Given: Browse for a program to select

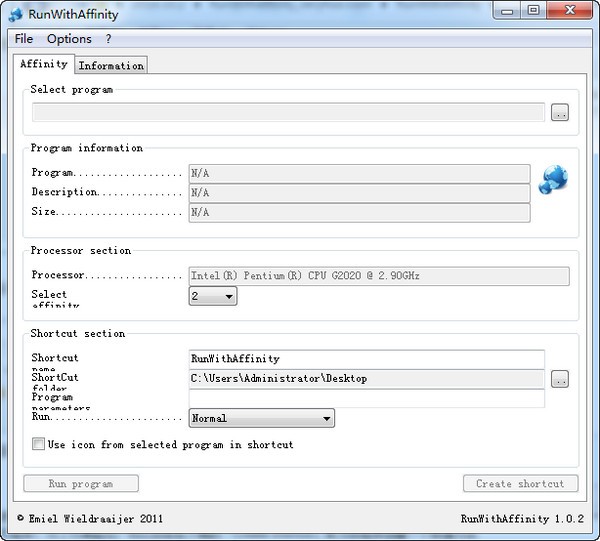Looking at the screenshot, I should click(560, 112).
